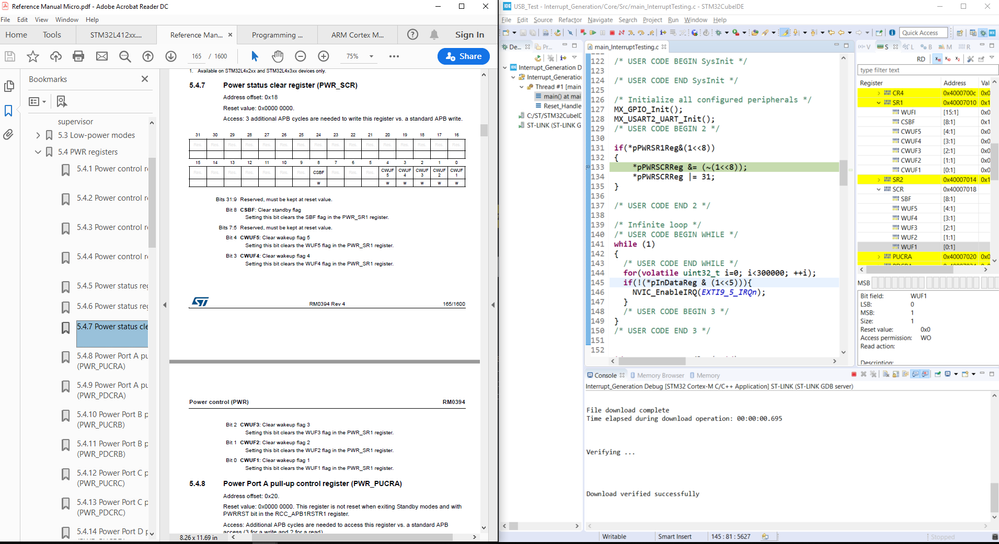Screen dimensions: 999x544
Task: Open the three-dot more tools menu
Action: [394, 57]
